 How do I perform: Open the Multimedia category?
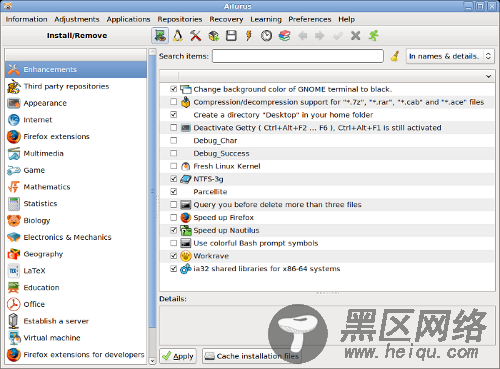coord(76,153)
